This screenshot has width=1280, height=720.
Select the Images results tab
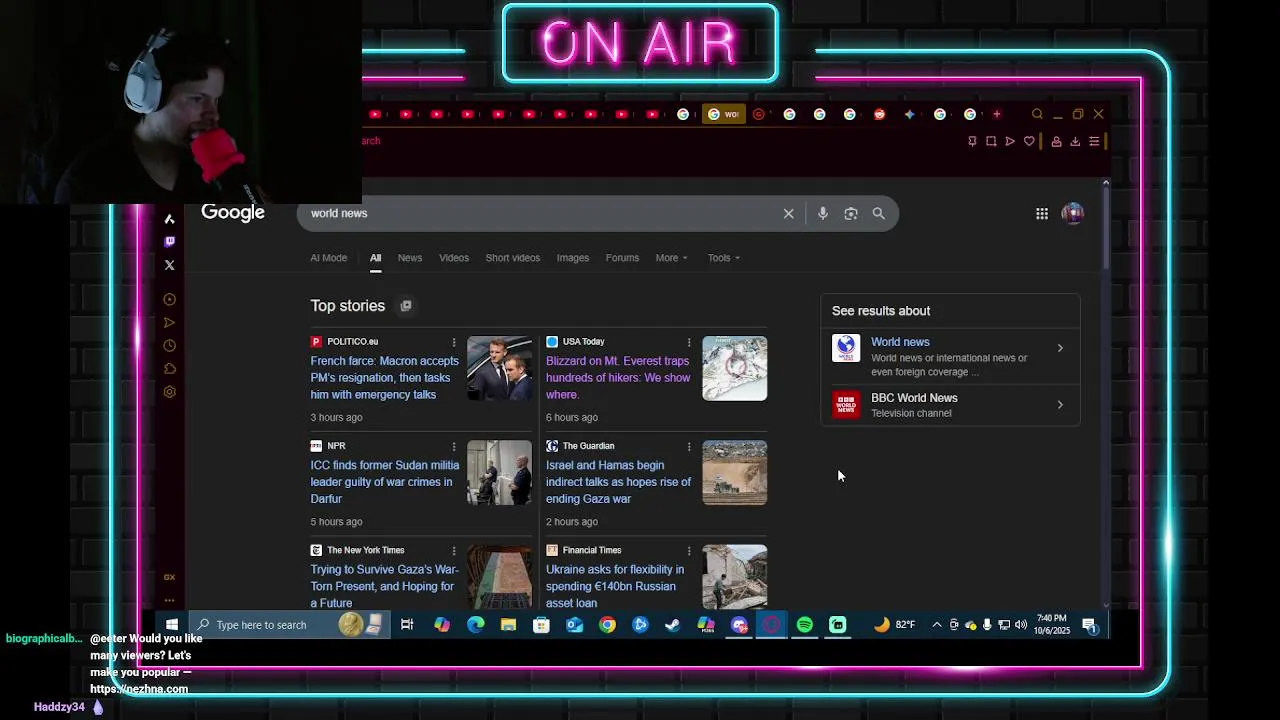click(573, 258)
